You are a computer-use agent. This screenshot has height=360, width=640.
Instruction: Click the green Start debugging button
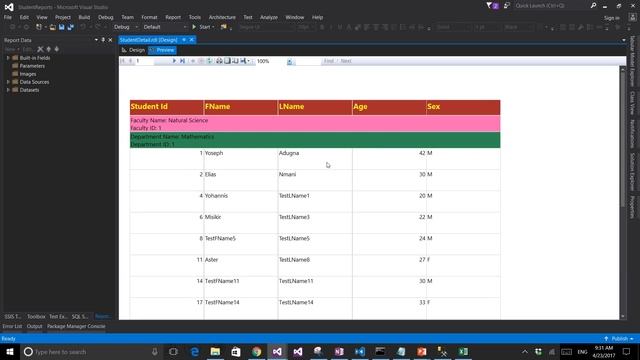click(202, 27)
